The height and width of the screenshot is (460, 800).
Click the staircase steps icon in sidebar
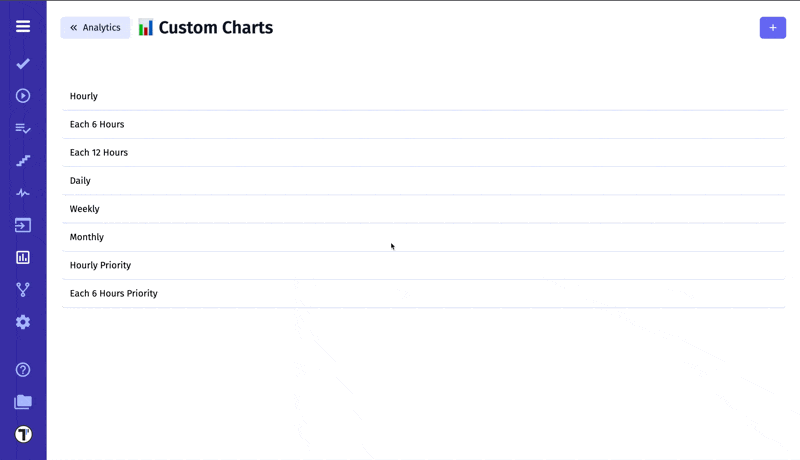[x=23, y=161]
